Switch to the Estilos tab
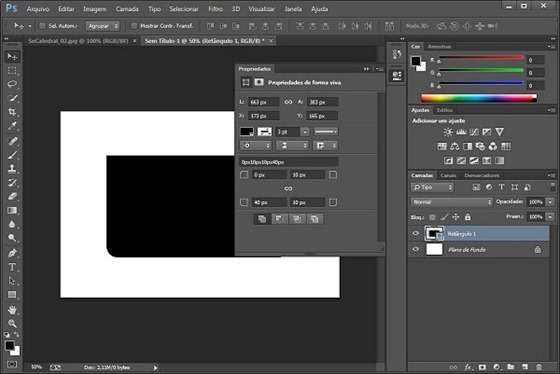The image size is (560, 374). click(x=445, y=110)
